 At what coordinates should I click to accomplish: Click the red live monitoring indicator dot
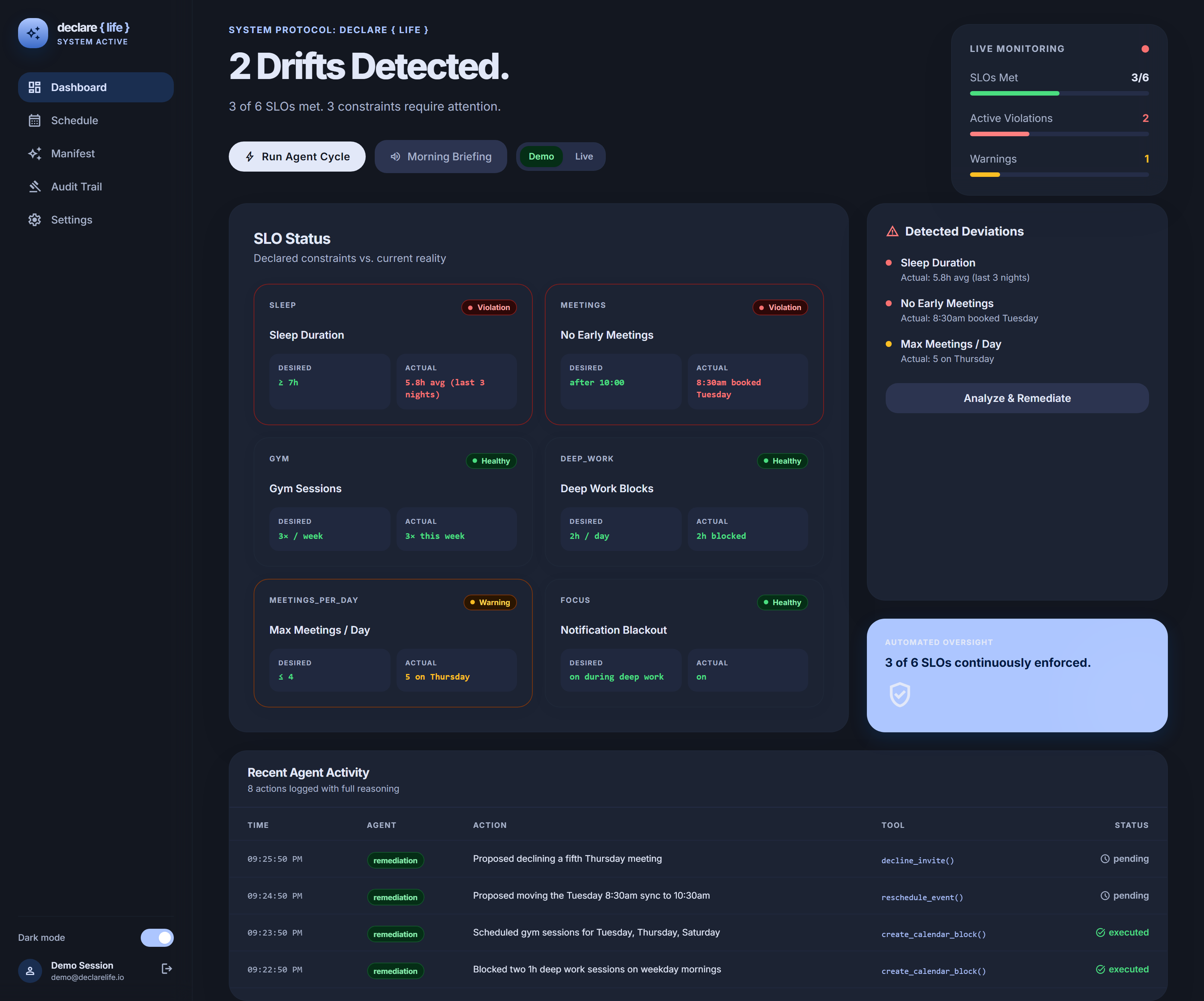coord(1145,49)
